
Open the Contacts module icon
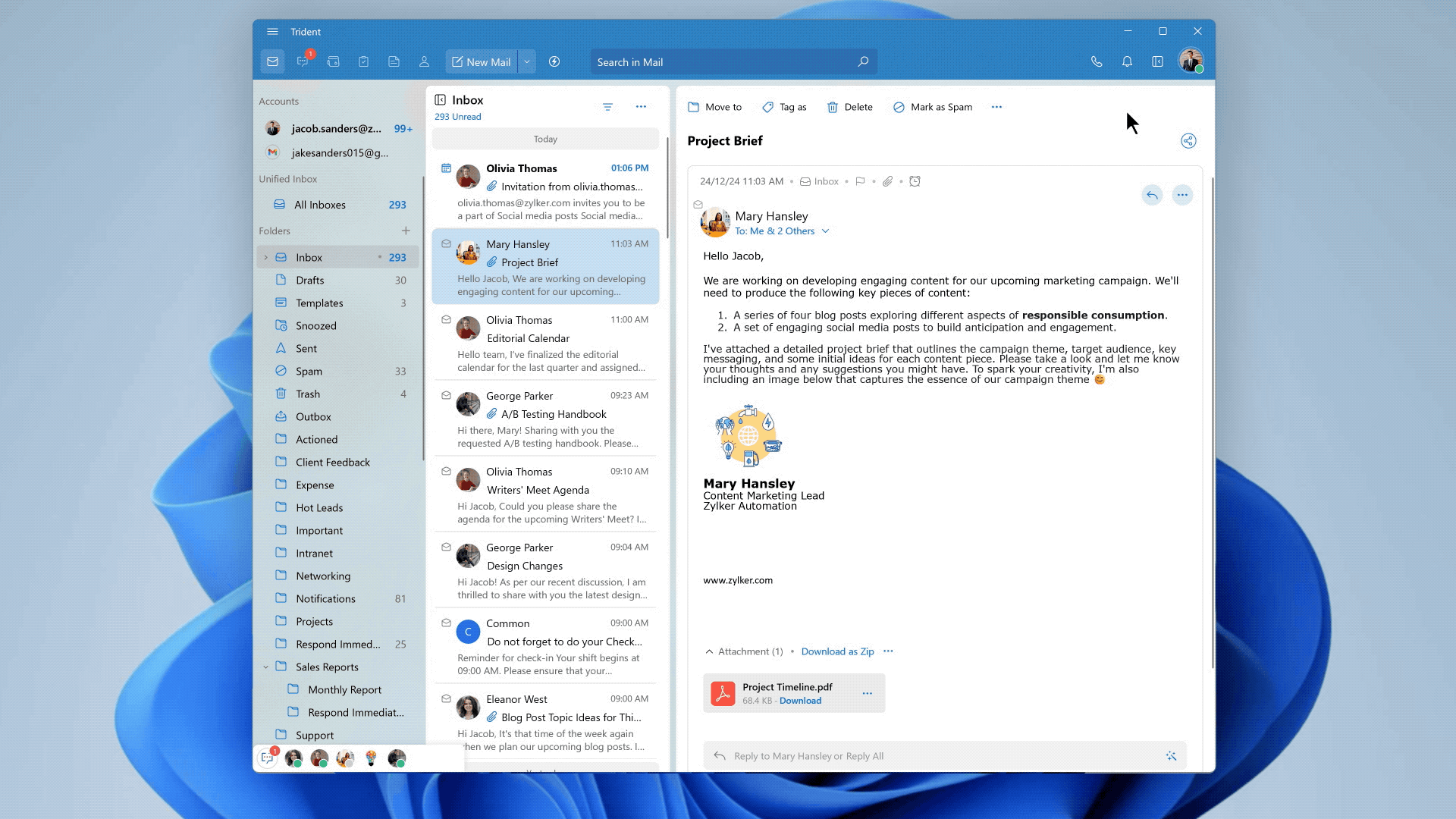[x=424, y=62]
